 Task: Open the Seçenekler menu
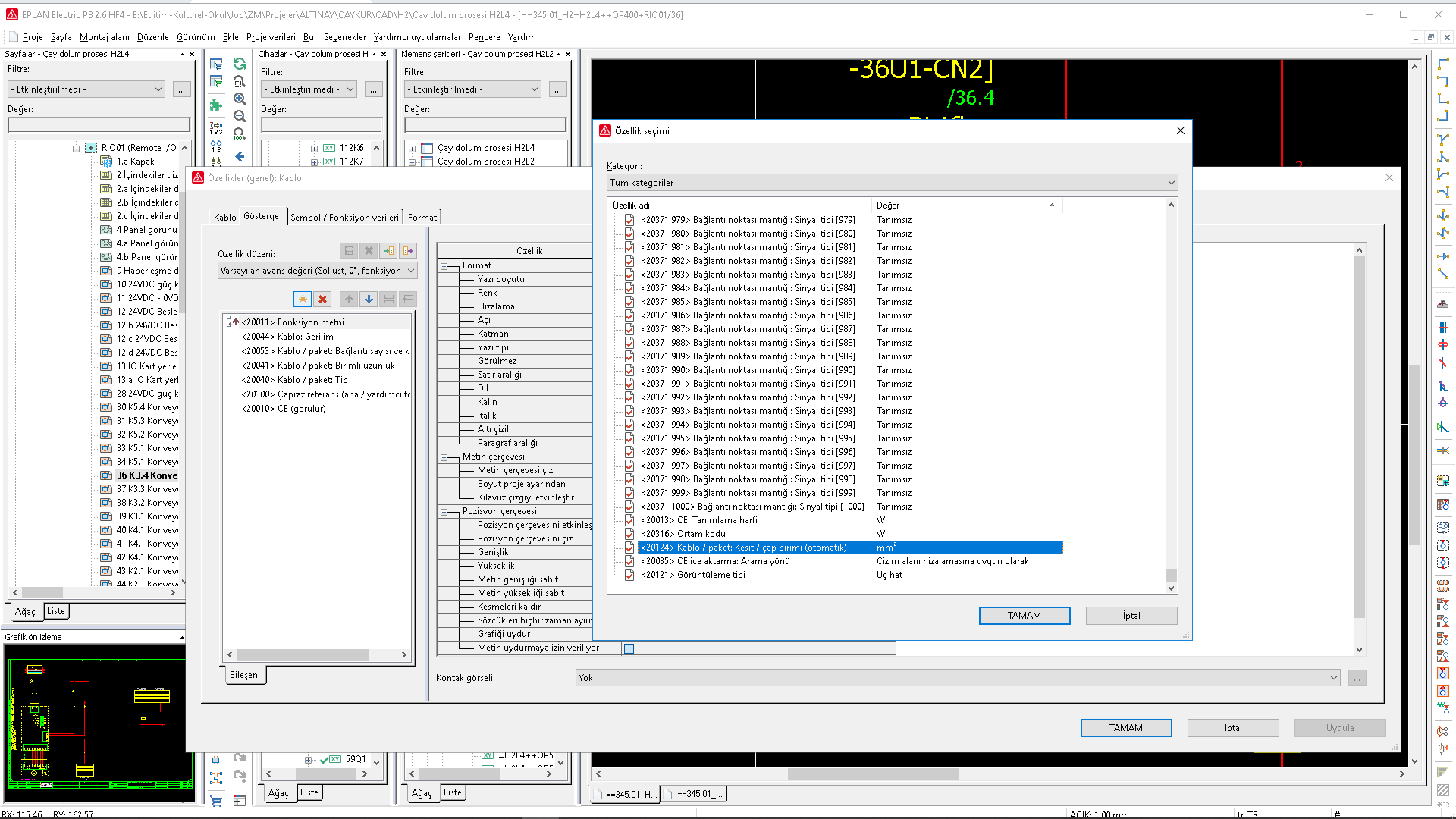(x=344, y=37)
